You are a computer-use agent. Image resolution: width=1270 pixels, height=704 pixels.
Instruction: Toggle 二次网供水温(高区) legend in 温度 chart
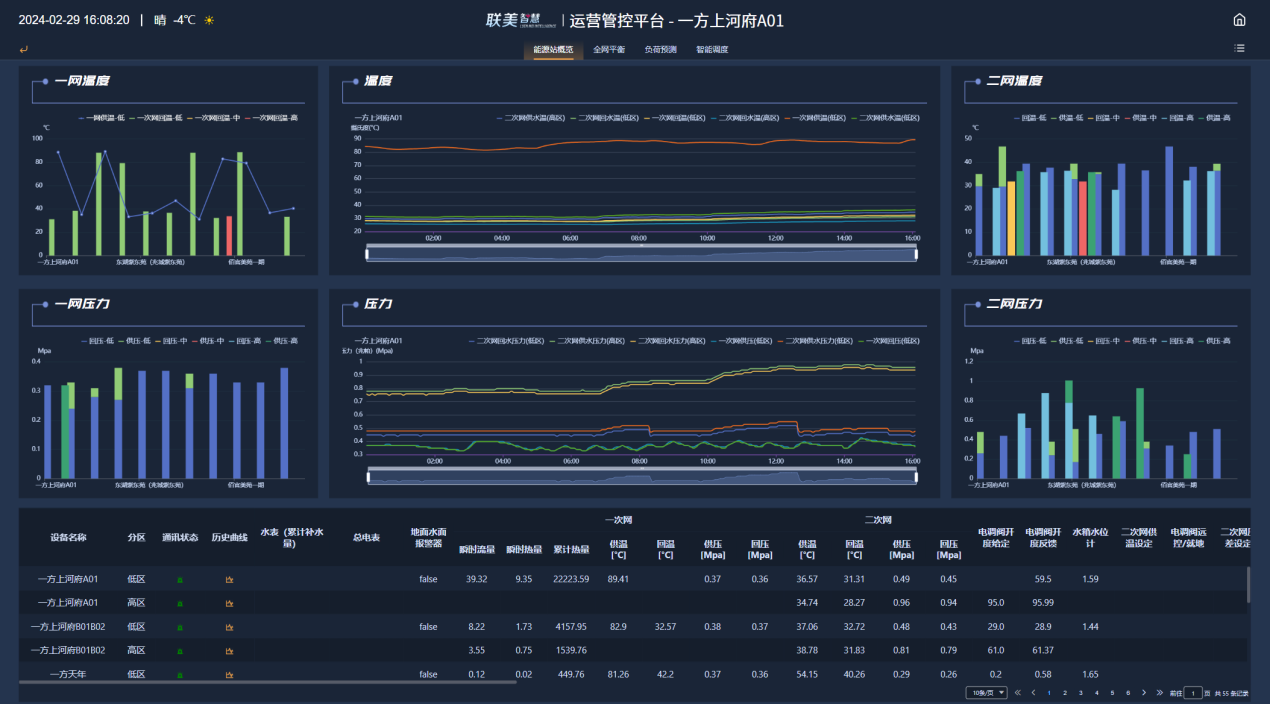[530, 118]
